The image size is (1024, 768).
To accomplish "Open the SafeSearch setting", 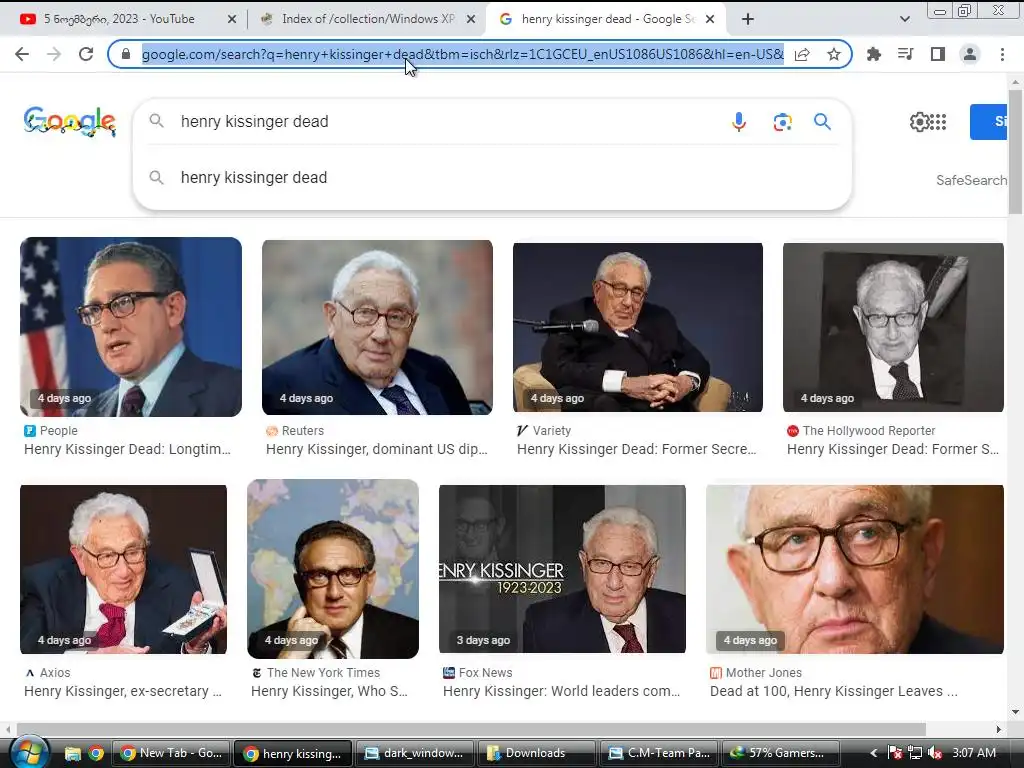I will coord(971,180).
